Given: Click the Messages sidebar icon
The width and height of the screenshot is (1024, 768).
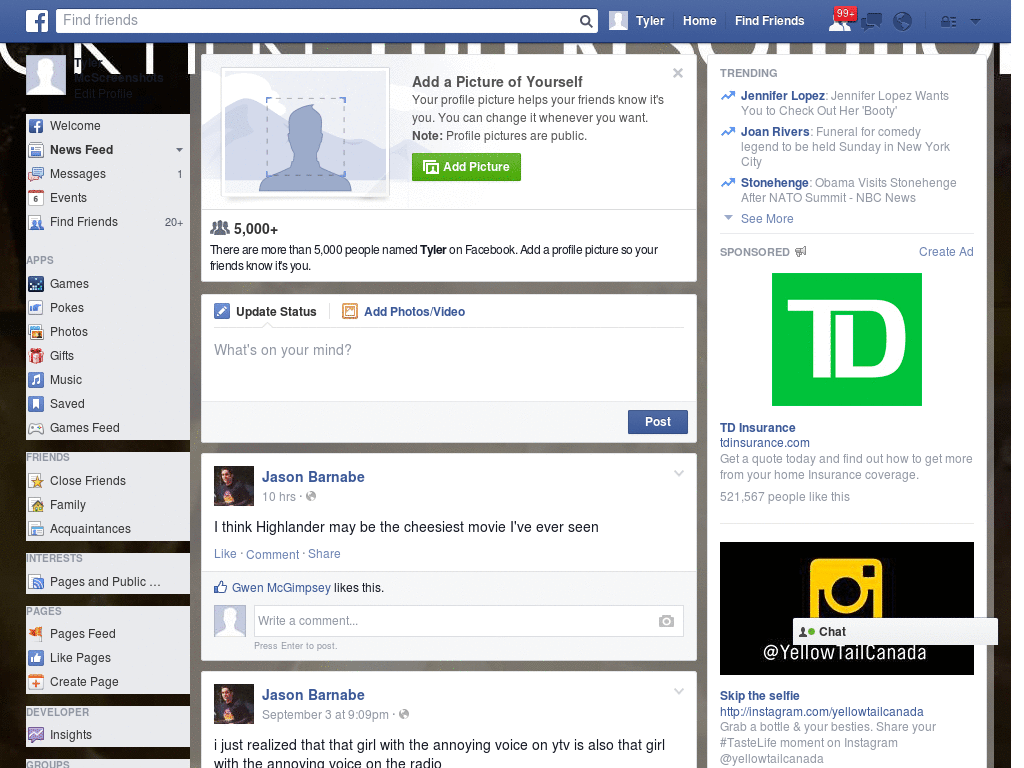Looking at the screenshot, I should [x=37, y=174].
